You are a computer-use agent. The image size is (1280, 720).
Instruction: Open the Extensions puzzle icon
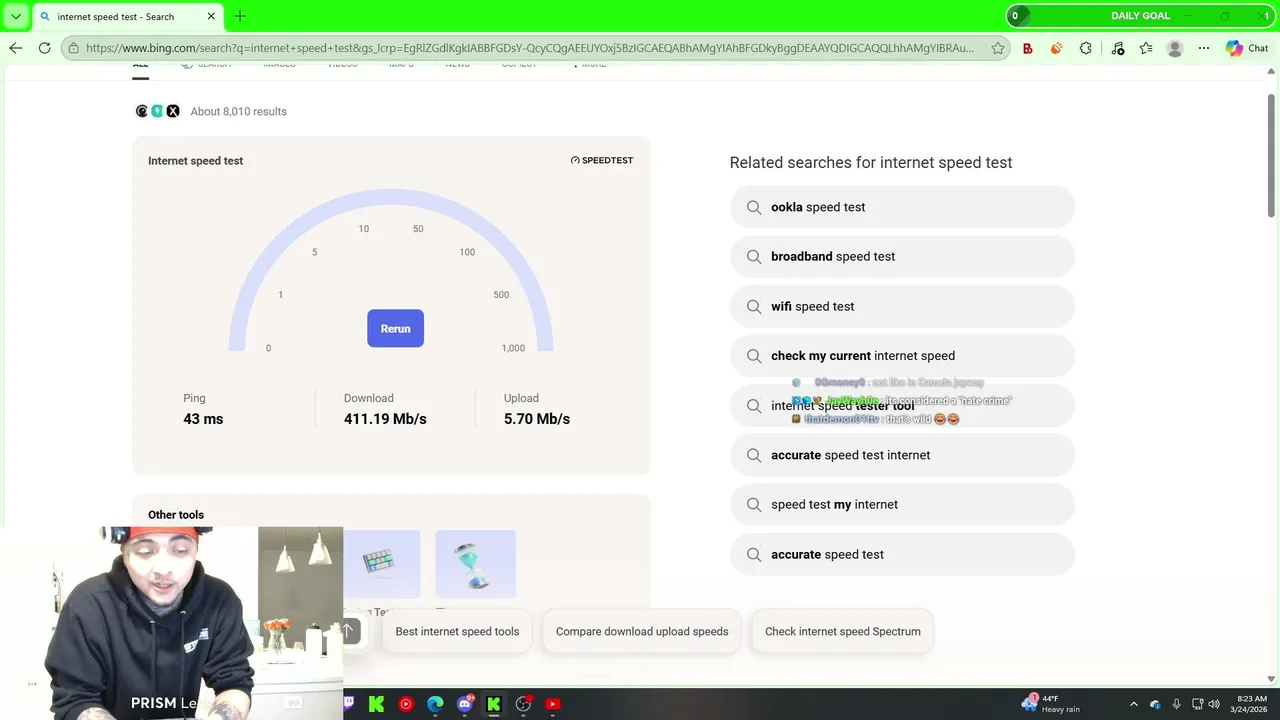click(1086, 48)
